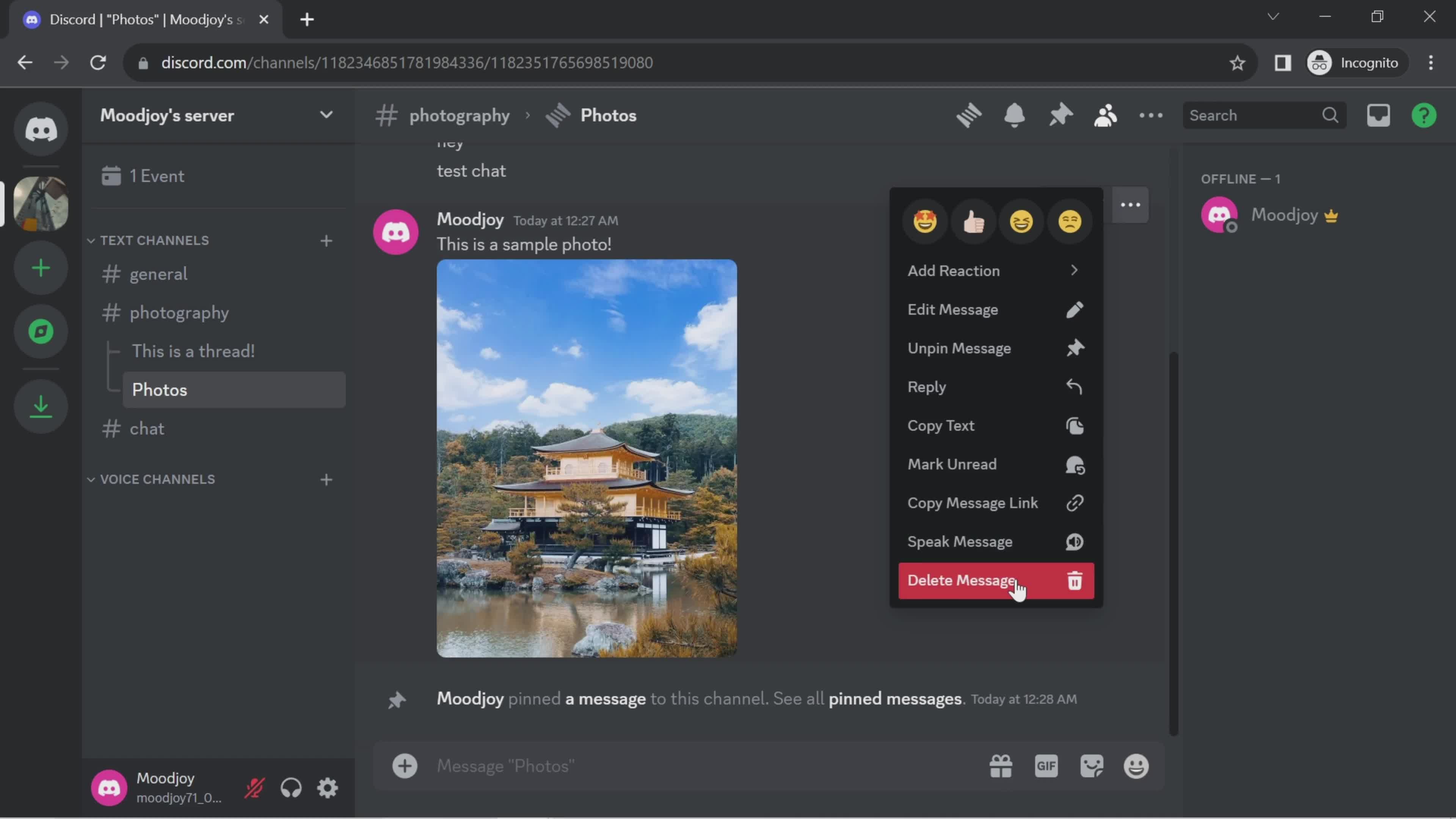This screenshot has height=819, width=1456.
Task: Toggle the member list icon
Action: pos(1106,115)
